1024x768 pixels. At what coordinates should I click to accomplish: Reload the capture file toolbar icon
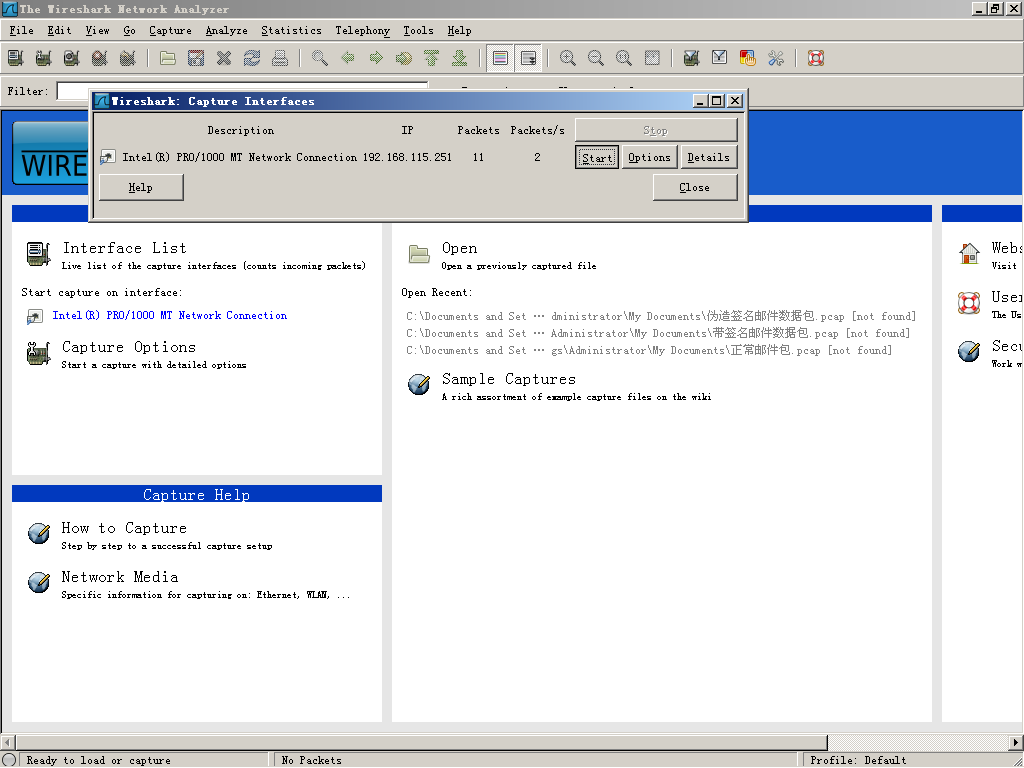(252, 58)
